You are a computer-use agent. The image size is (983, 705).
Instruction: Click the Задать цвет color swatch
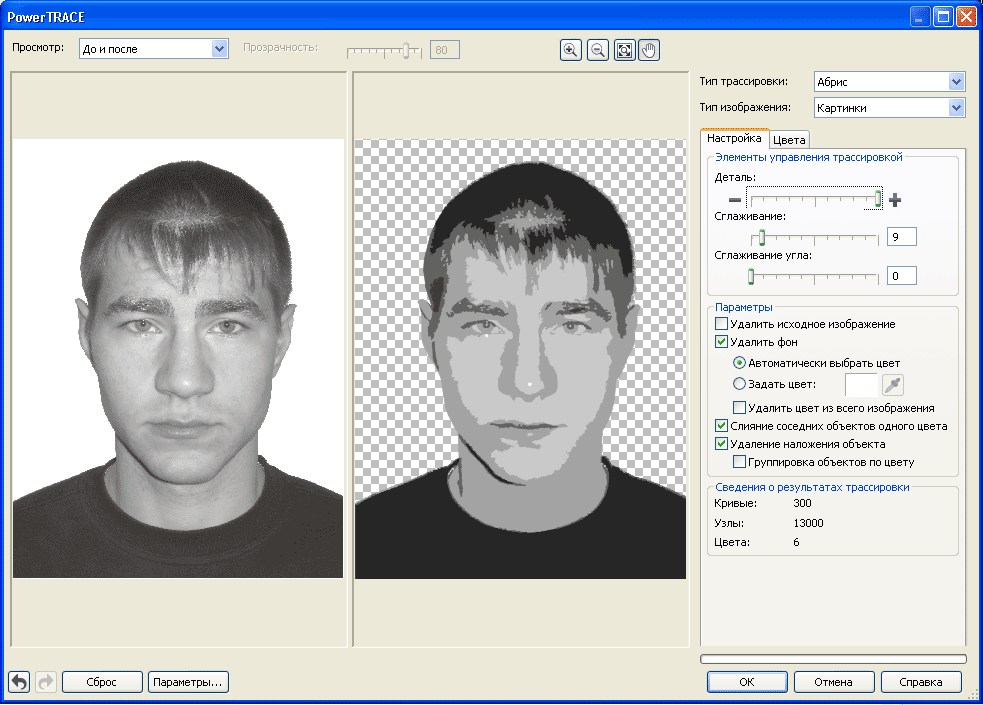pos(861,385)
